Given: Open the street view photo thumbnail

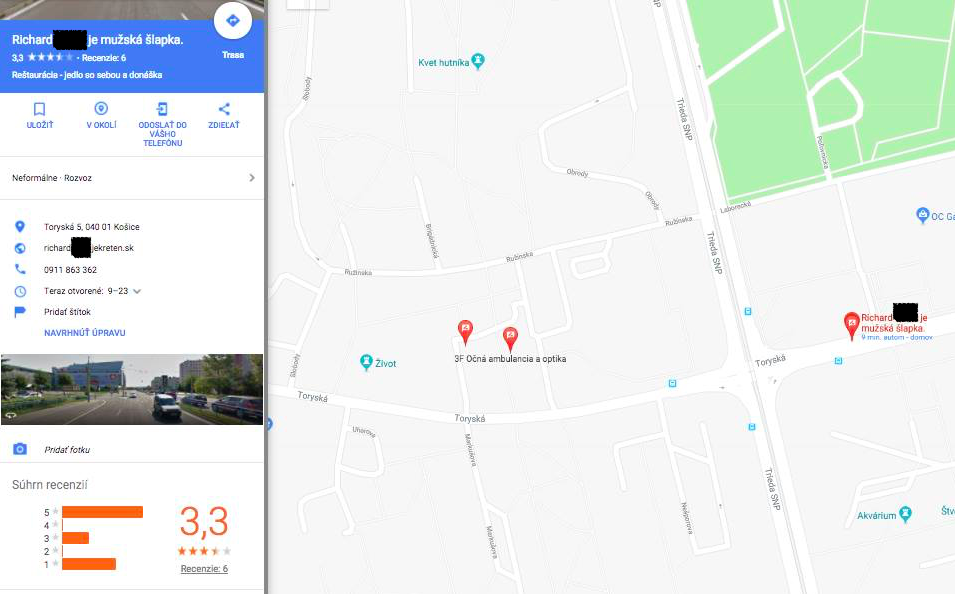Looking at the screenshot, I should (x=132, y=389).
